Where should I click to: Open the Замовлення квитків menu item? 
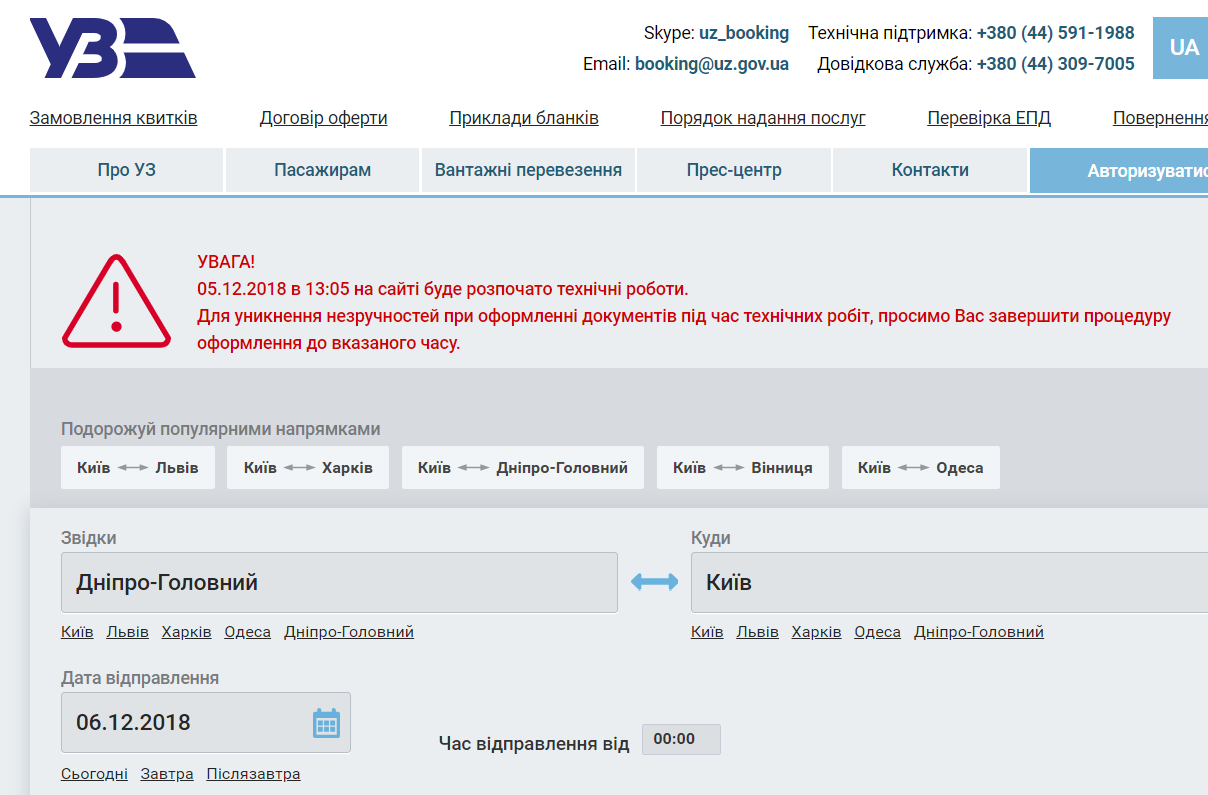(113, 117)
